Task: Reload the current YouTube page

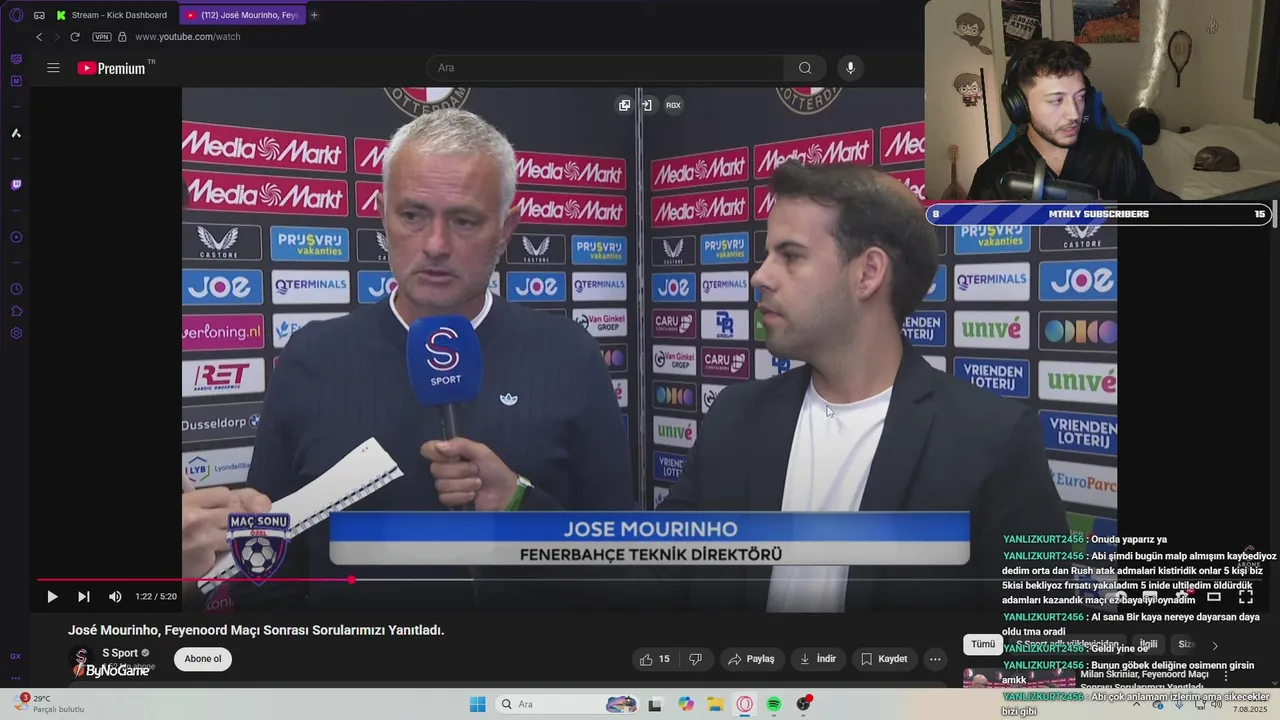Action: 75,37
